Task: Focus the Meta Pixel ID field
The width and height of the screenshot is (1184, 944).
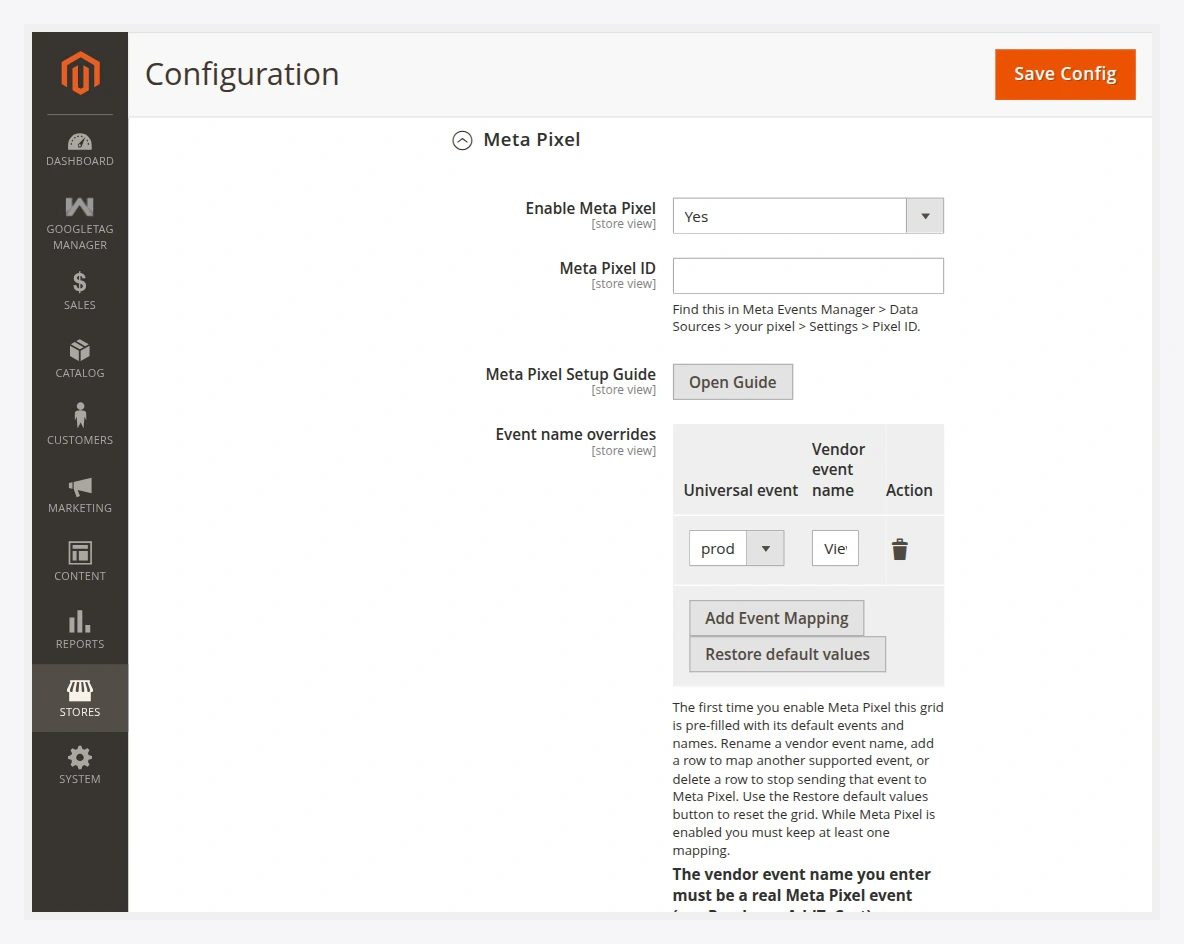Action: [808, 276]
